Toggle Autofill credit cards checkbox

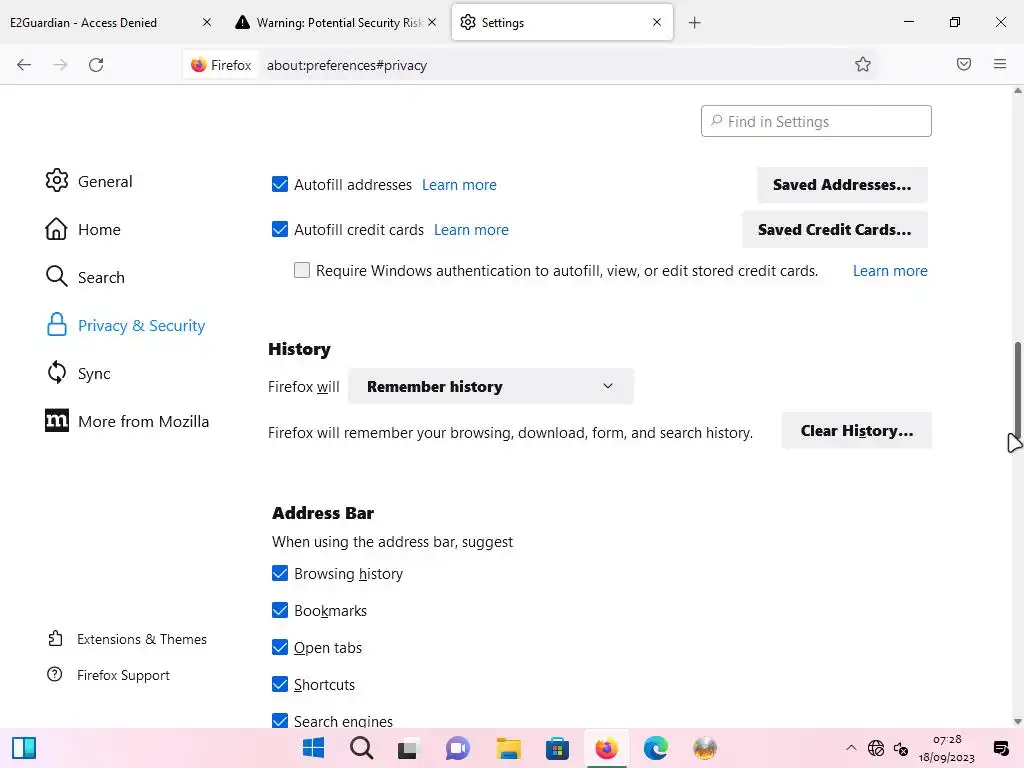coord(280,229)
